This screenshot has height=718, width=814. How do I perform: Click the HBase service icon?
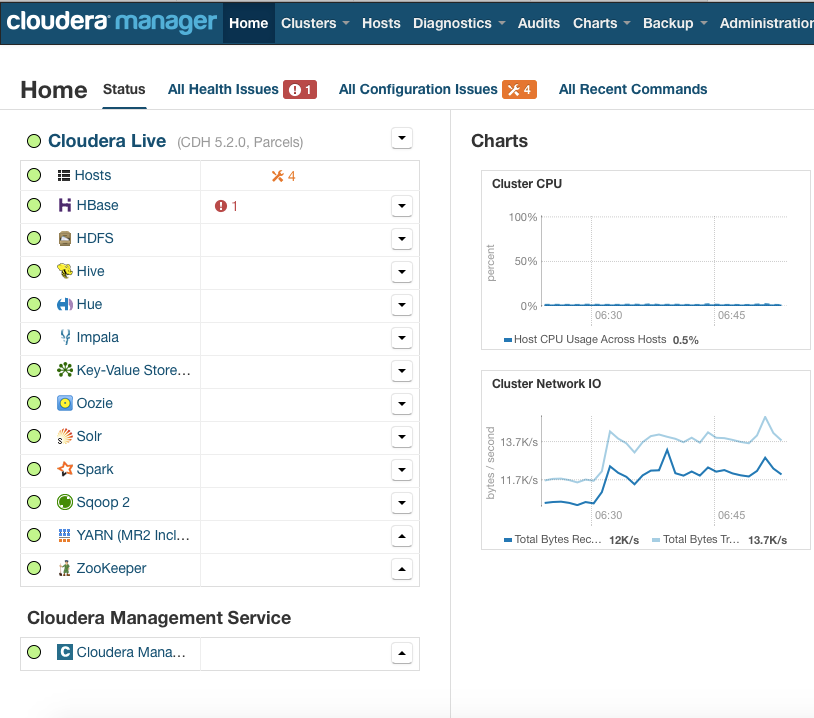pyautogui.click(x=64, y=205)
